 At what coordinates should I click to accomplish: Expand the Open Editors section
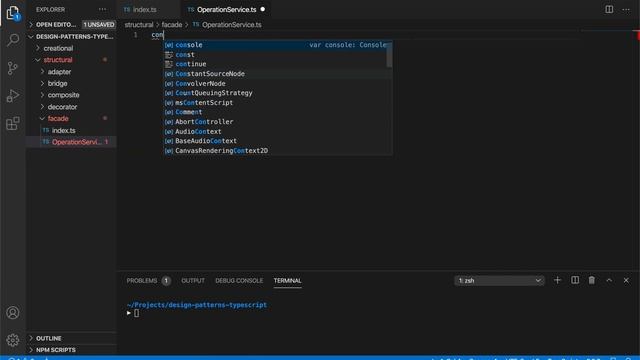click(x=72, y=24)
